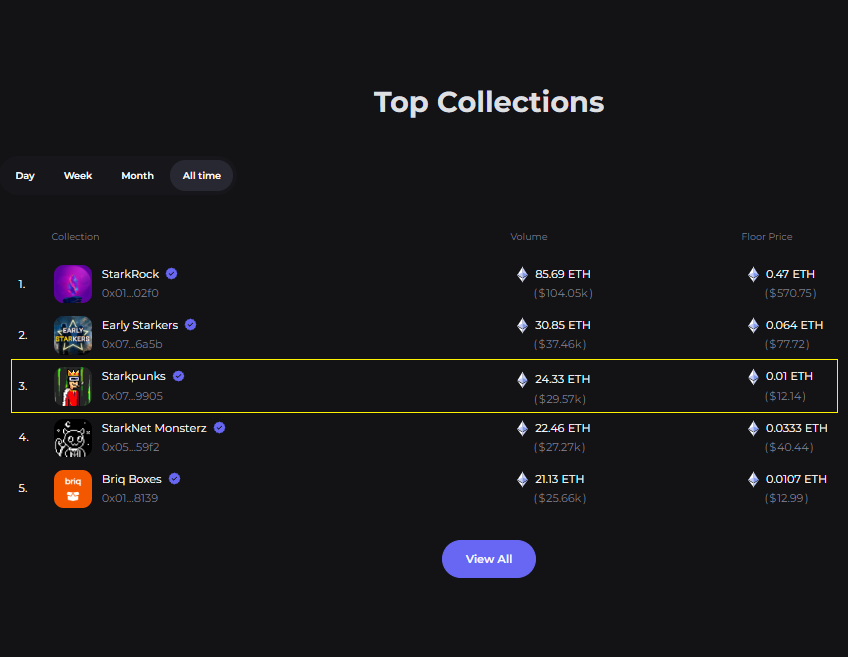Click address 0x05...59f2

point(130,447)
